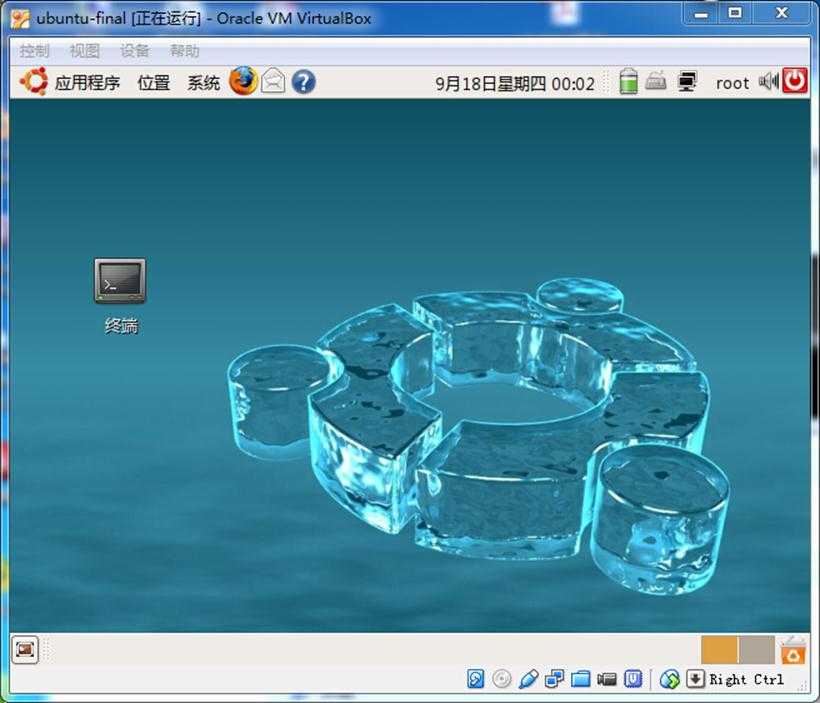Viewport: 820px width, 703px height.
Task: Click the shared folders status icon
Action: click(580, 679)
